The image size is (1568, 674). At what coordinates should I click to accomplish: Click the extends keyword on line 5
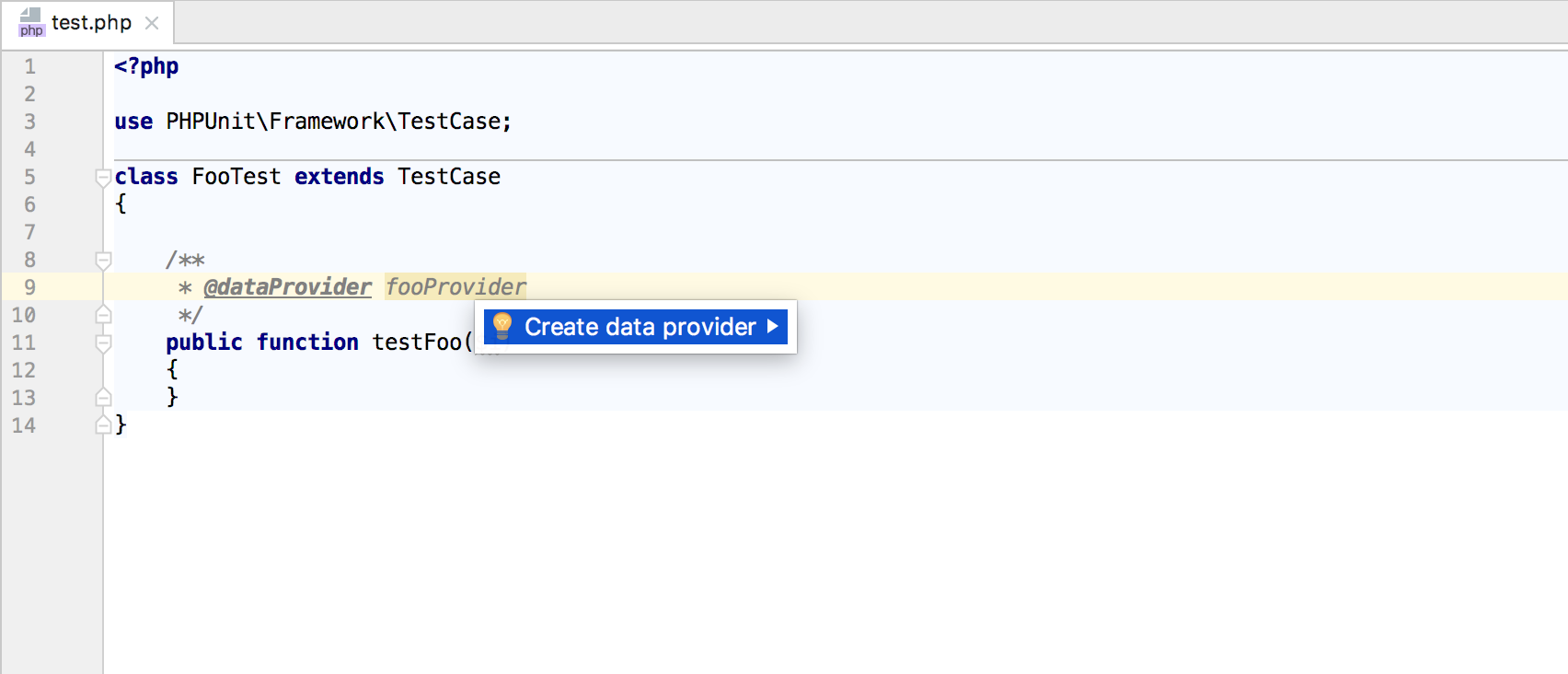pyautogui.click(x=339, y=177)
